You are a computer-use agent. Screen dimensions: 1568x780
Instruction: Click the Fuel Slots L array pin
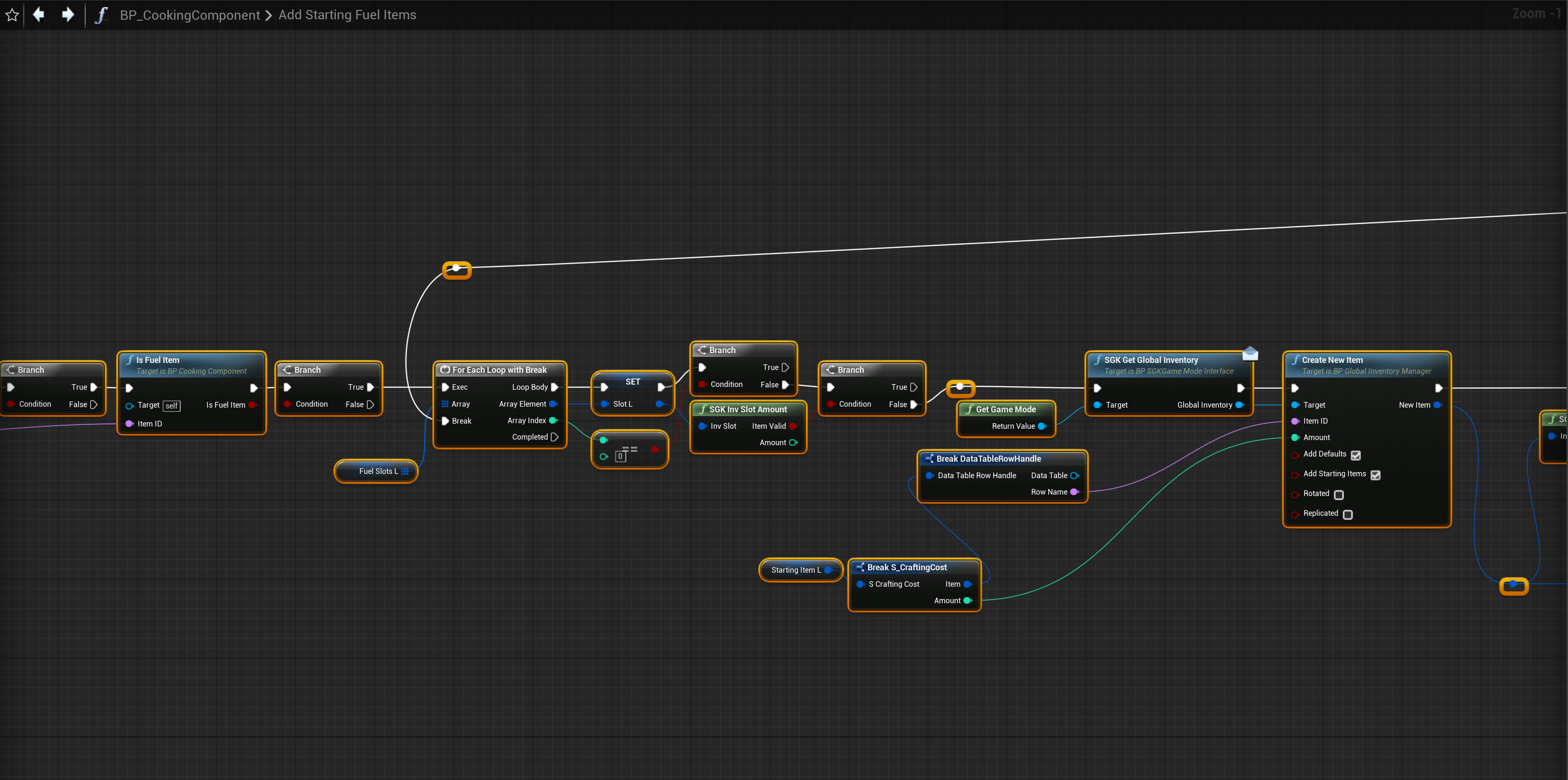click(405, 472)
